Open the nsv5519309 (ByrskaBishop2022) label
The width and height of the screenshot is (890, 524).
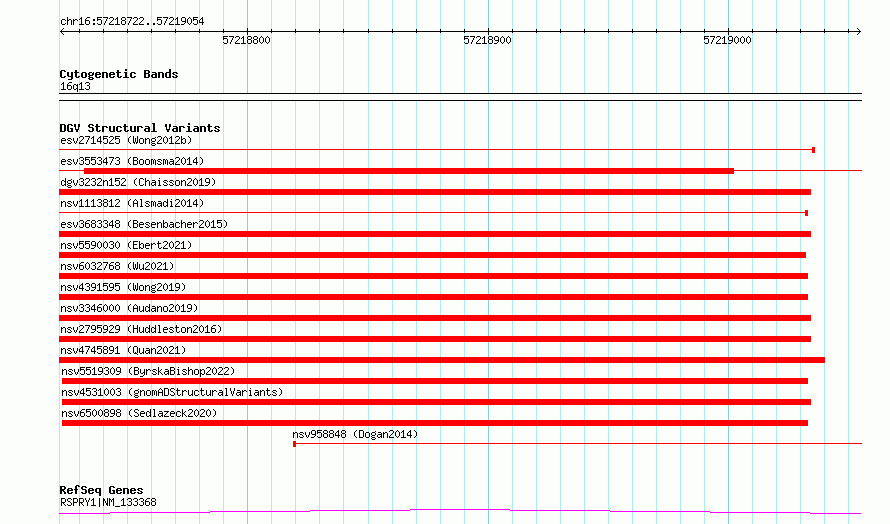[x=148, y=371]
